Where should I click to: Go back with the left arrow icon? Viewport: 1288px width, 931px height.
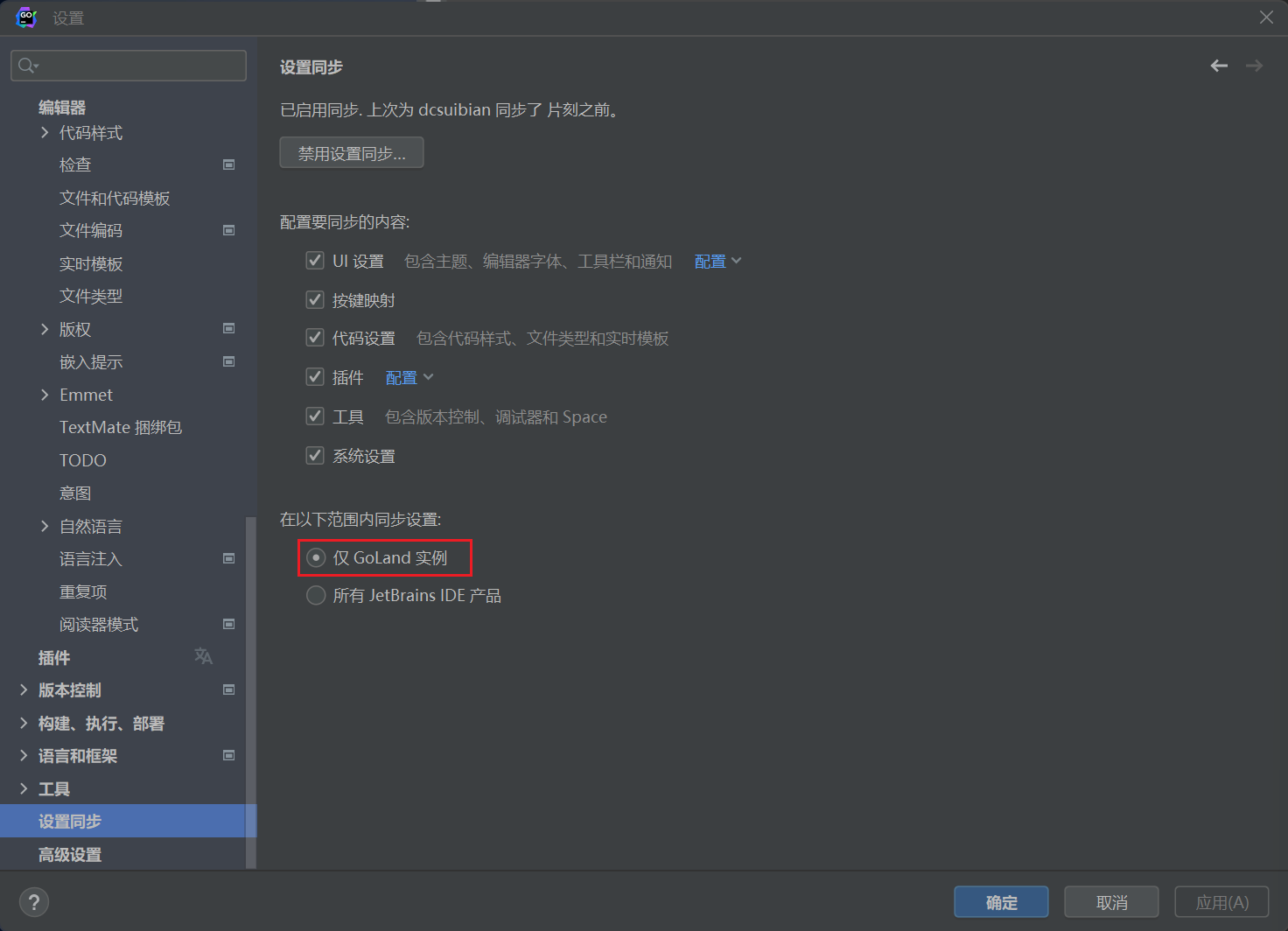coord(1219,66)
